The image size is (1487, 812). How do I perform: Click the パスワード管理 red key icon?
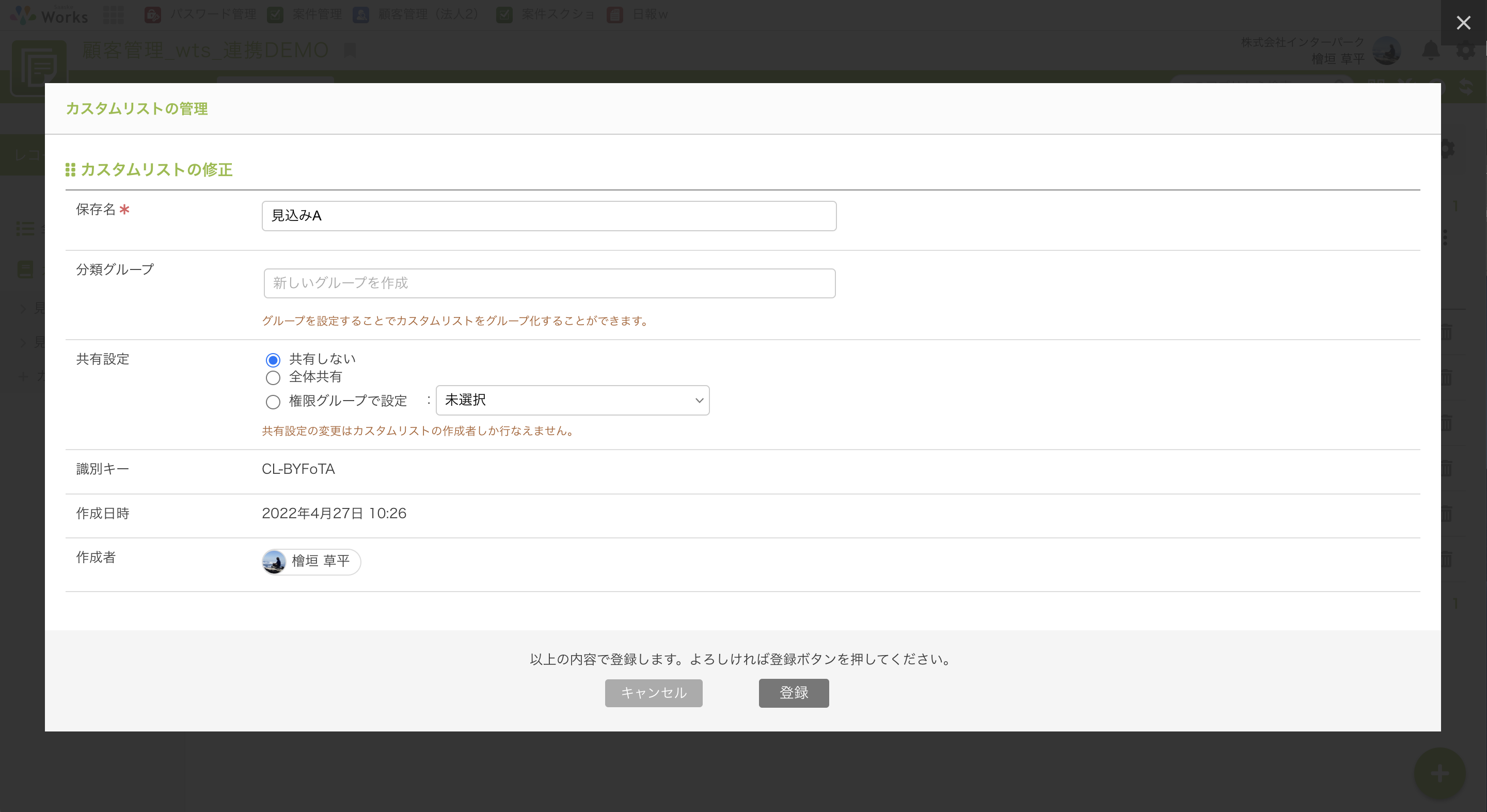[152, 15]
